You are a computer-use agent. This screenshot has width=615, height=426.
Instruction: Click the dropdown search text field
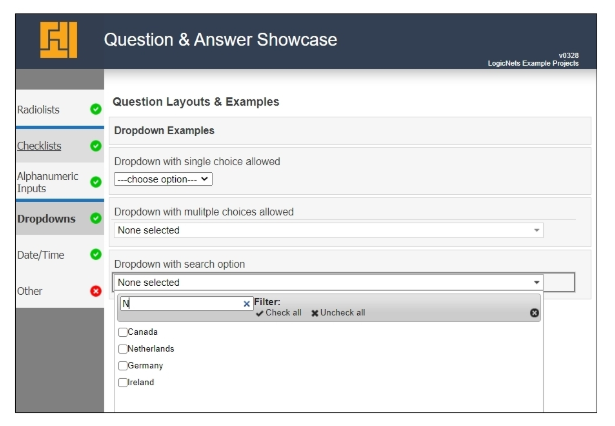point(180,304)
